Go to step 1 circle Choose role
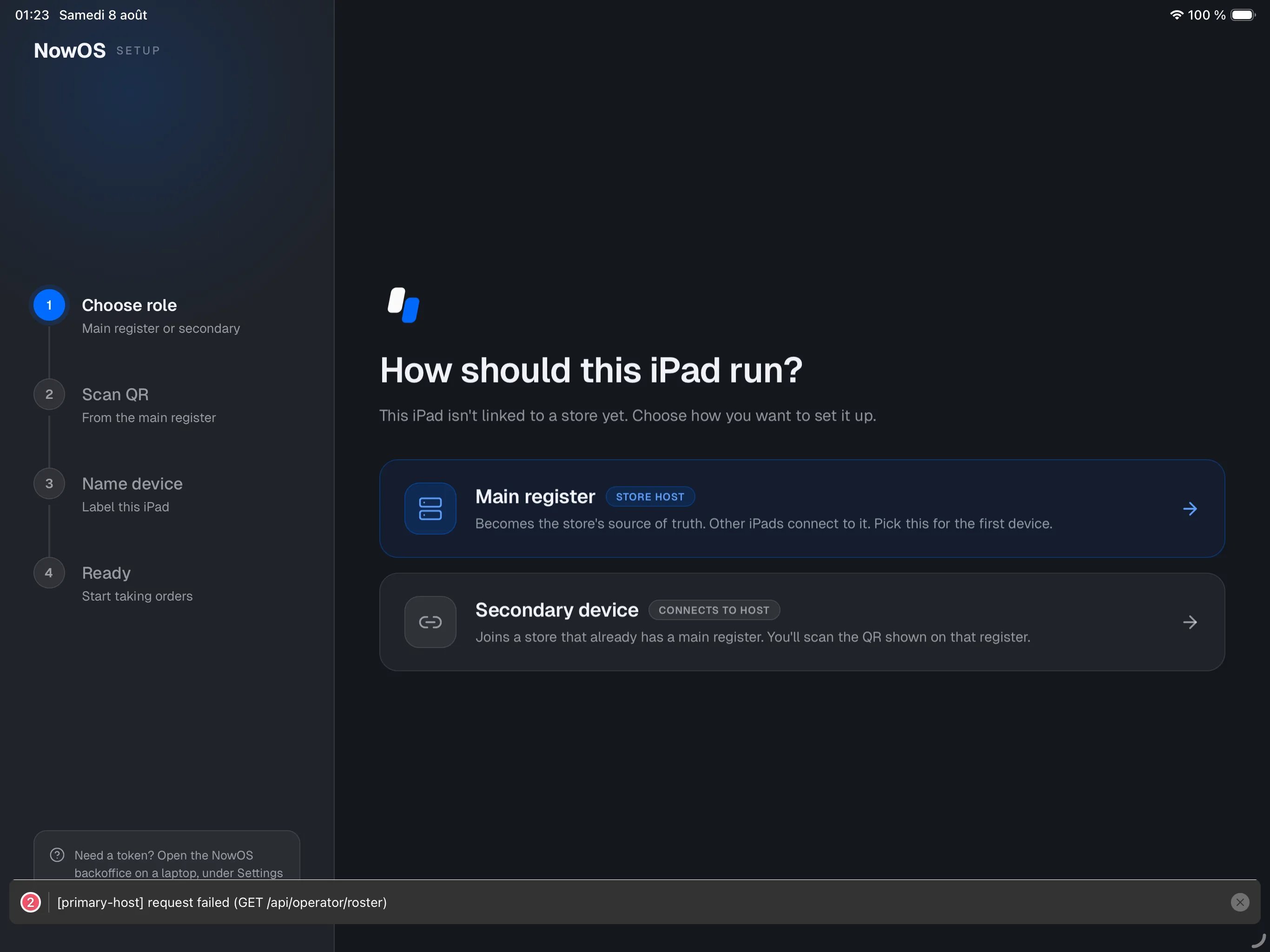 49,305
